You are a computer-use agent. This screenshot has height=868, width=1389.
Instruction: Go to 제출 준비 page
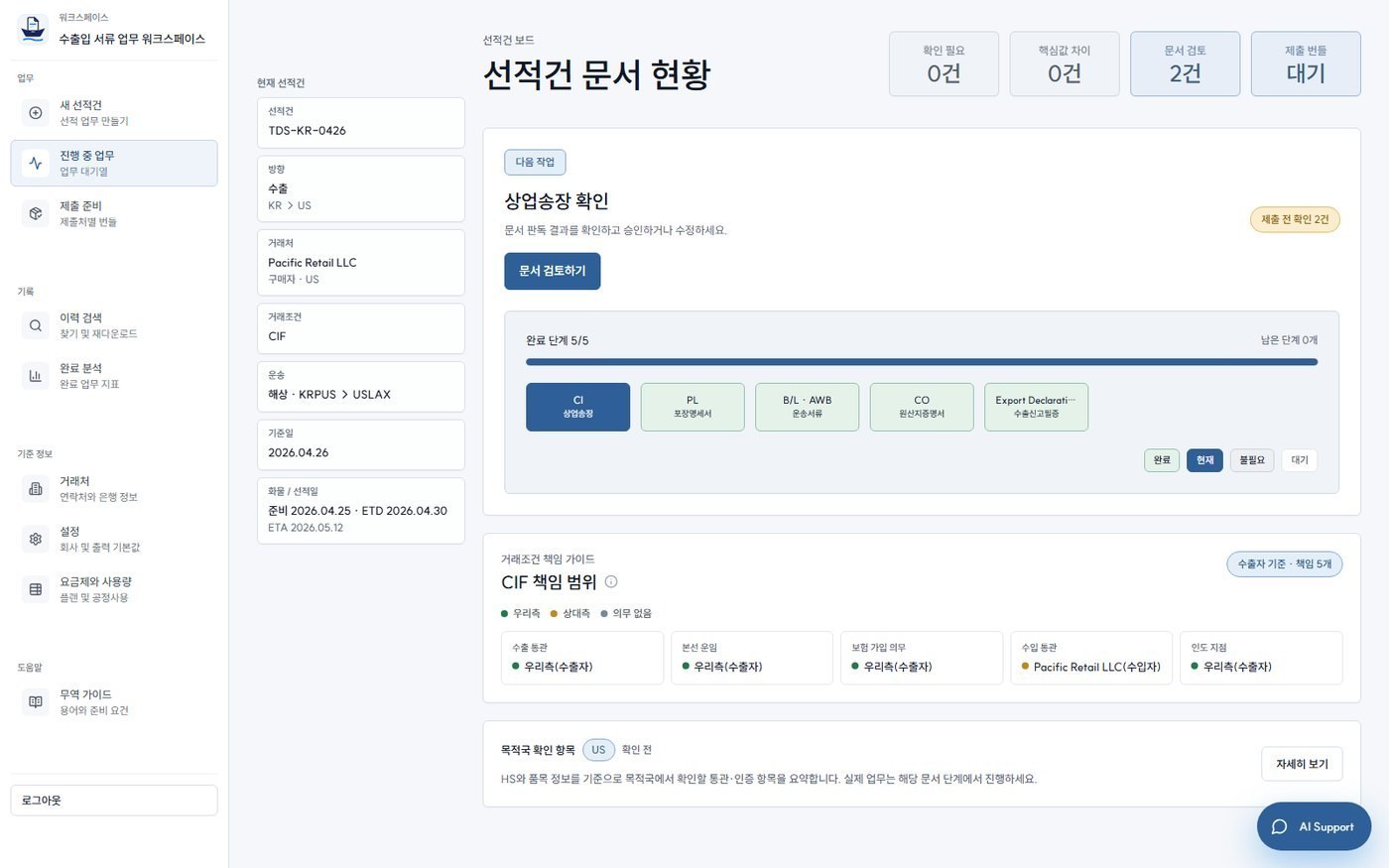click(114, 213)
